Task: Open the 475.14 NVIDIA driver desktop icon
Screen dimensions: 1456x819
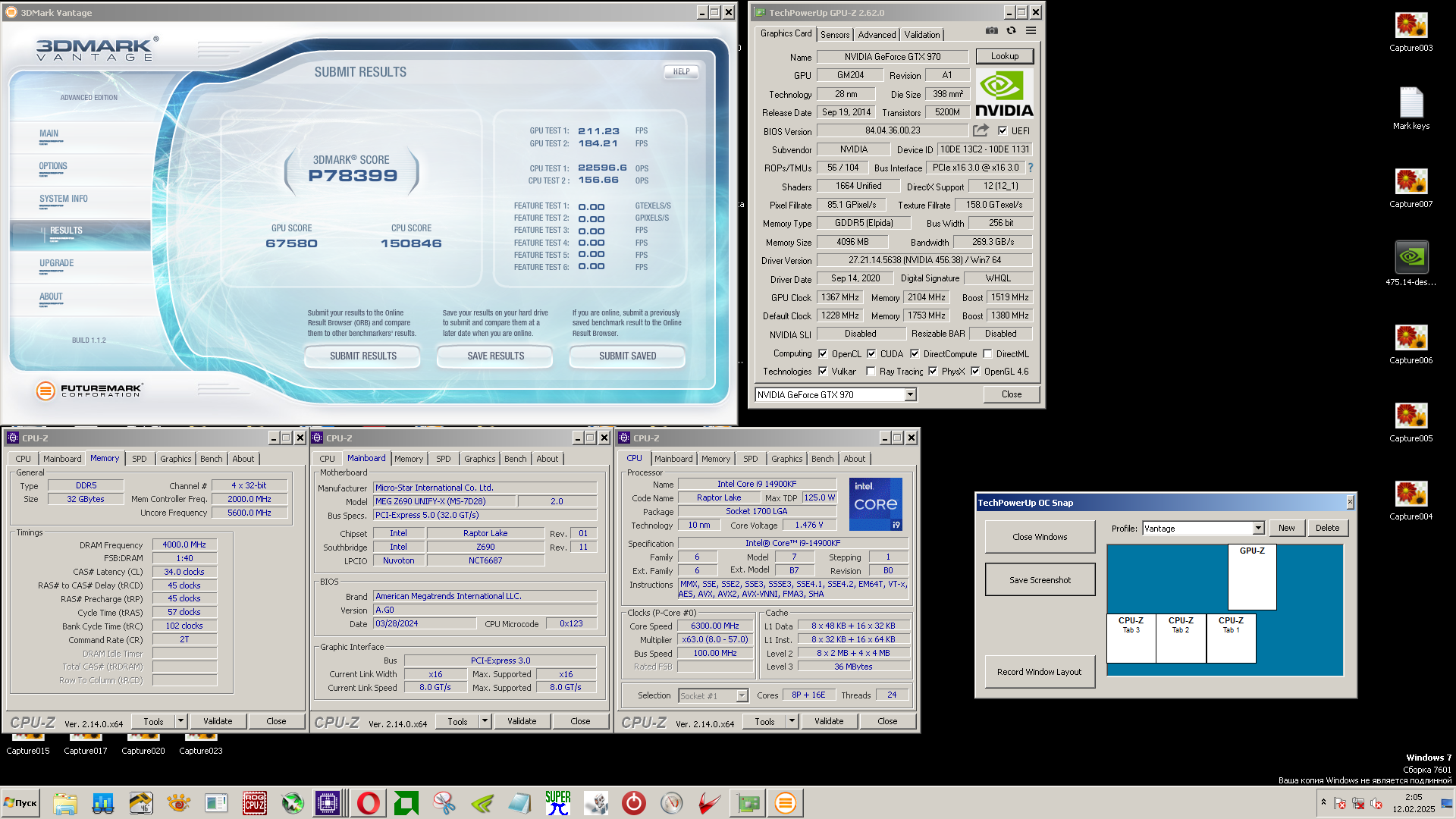Action: pyautogui.click(x=1410, y=264)
